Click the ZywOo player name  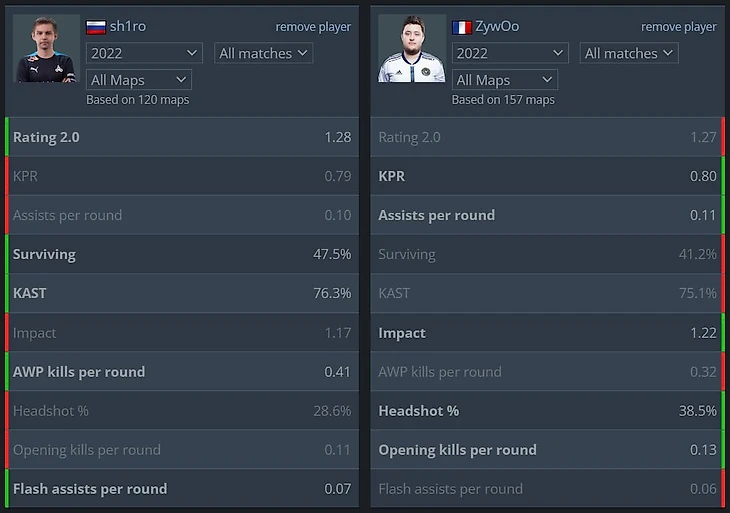pos(499,27)
